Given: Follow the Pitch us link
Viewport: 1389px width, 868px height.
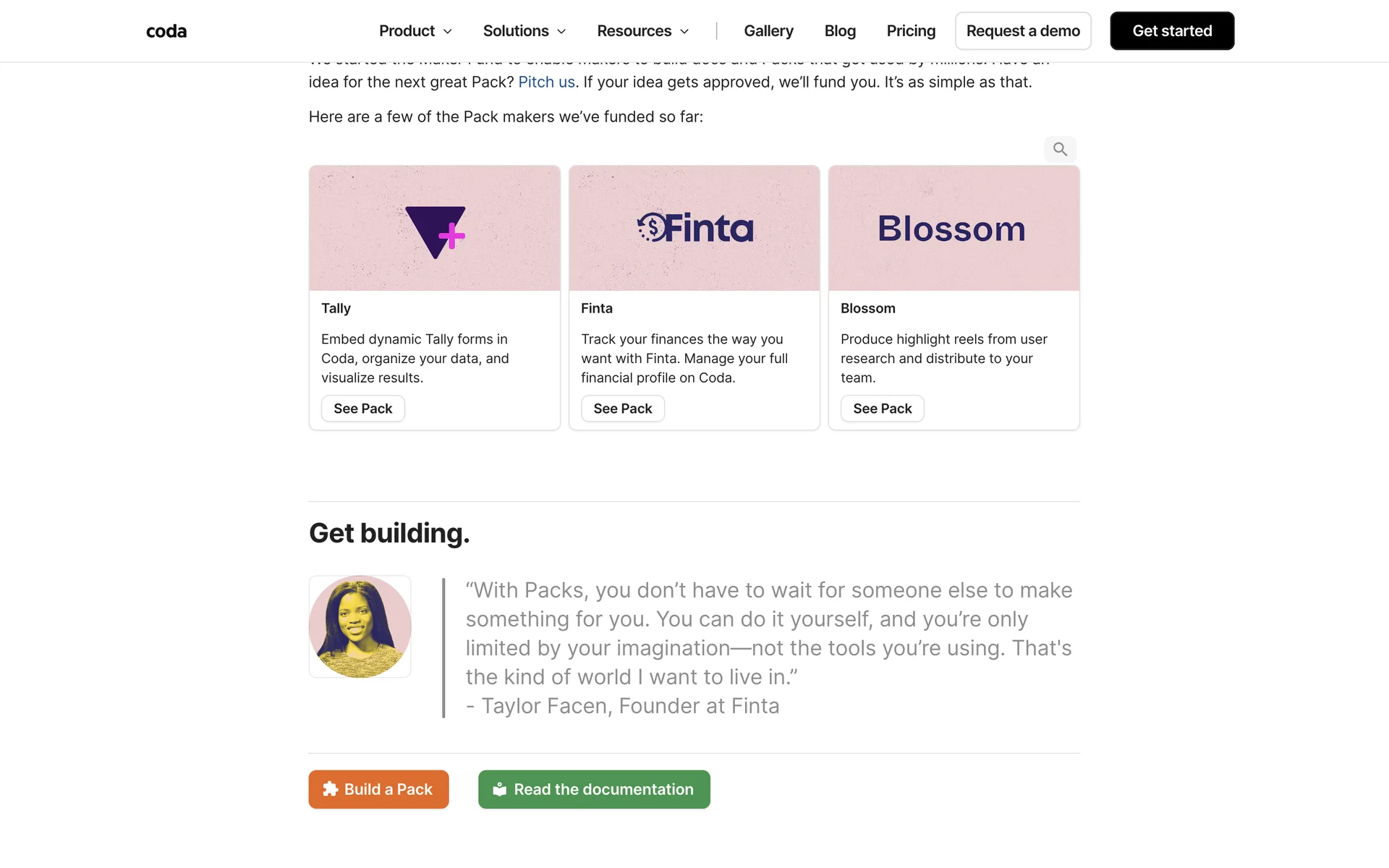Looking at the screenshot, I should click(546, 82).
